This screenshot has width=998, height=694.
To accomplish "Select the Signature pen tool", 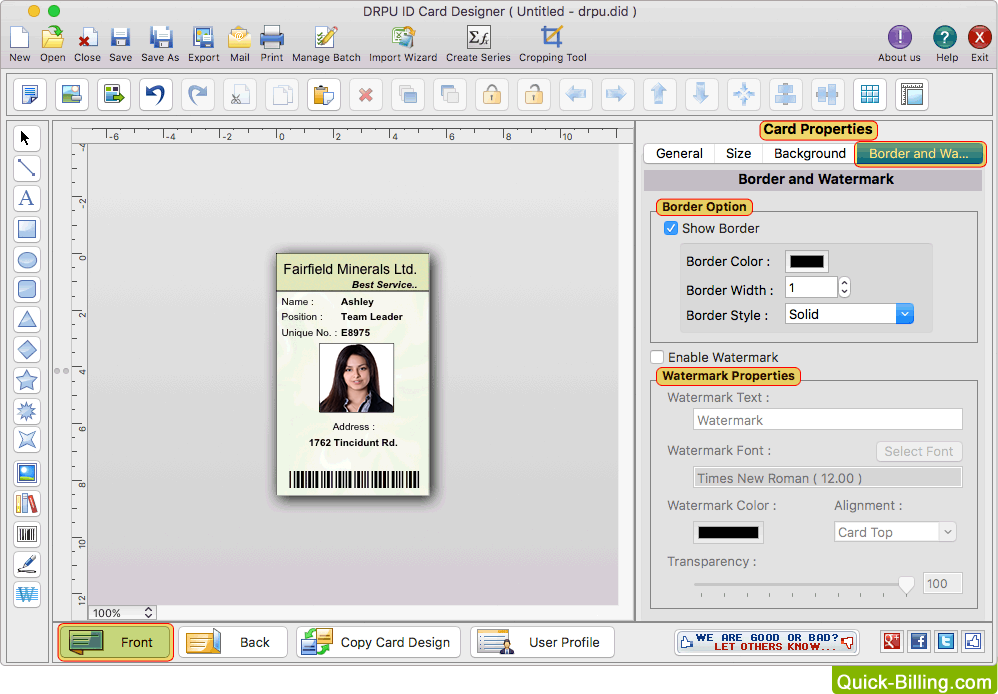I will pyautogui.click(x=26, y=564).
